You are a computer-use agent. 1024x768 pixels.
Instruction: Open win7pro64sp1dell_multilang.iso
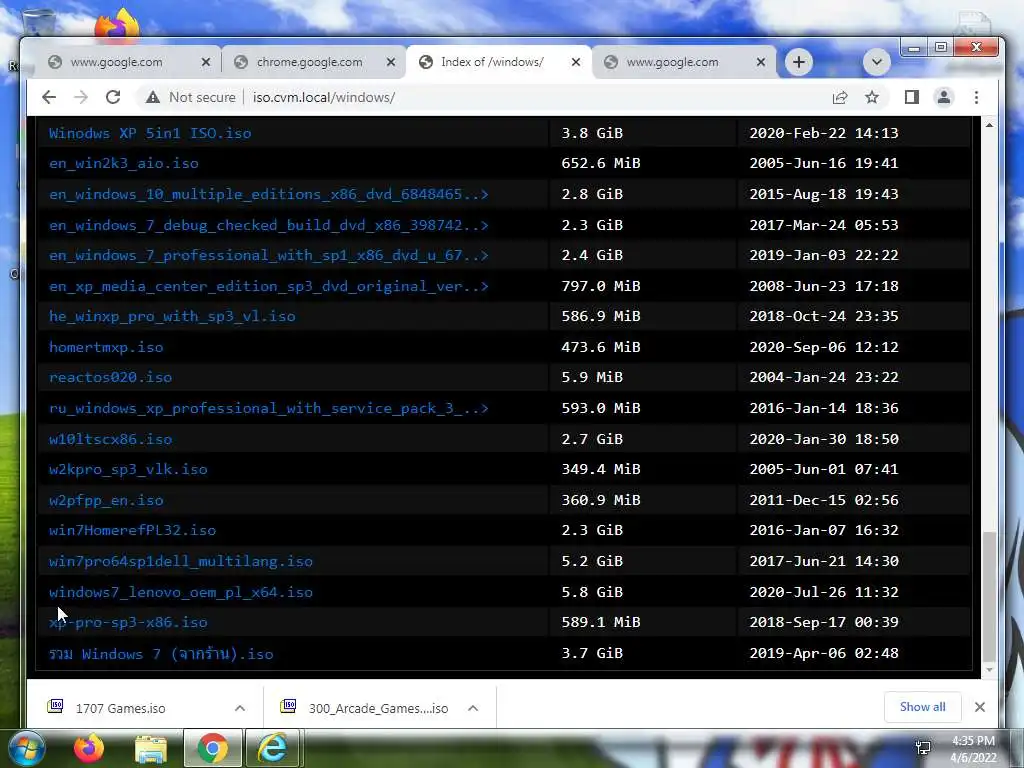click(x=181, y=561)
